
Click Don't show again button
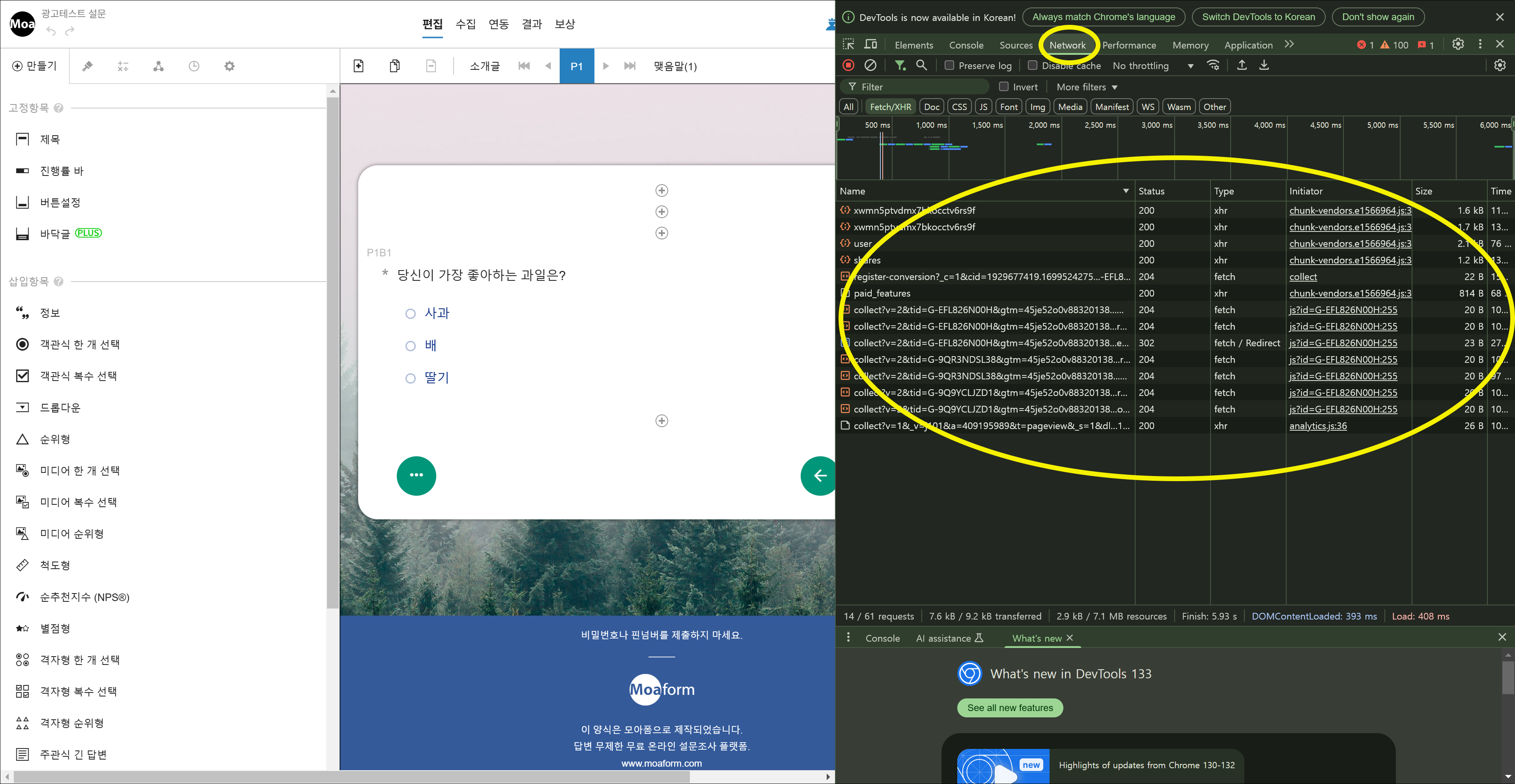point(1377,17)
